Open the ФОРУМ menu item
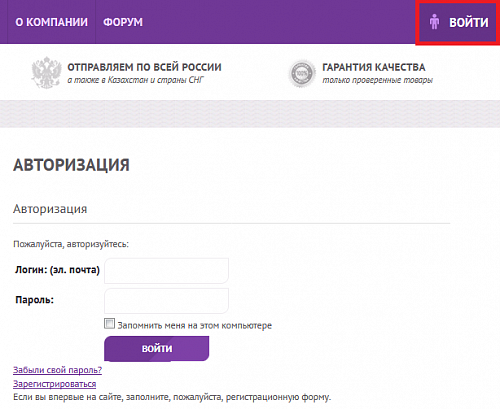Screen dimensions: 500x409 (123, 22)
